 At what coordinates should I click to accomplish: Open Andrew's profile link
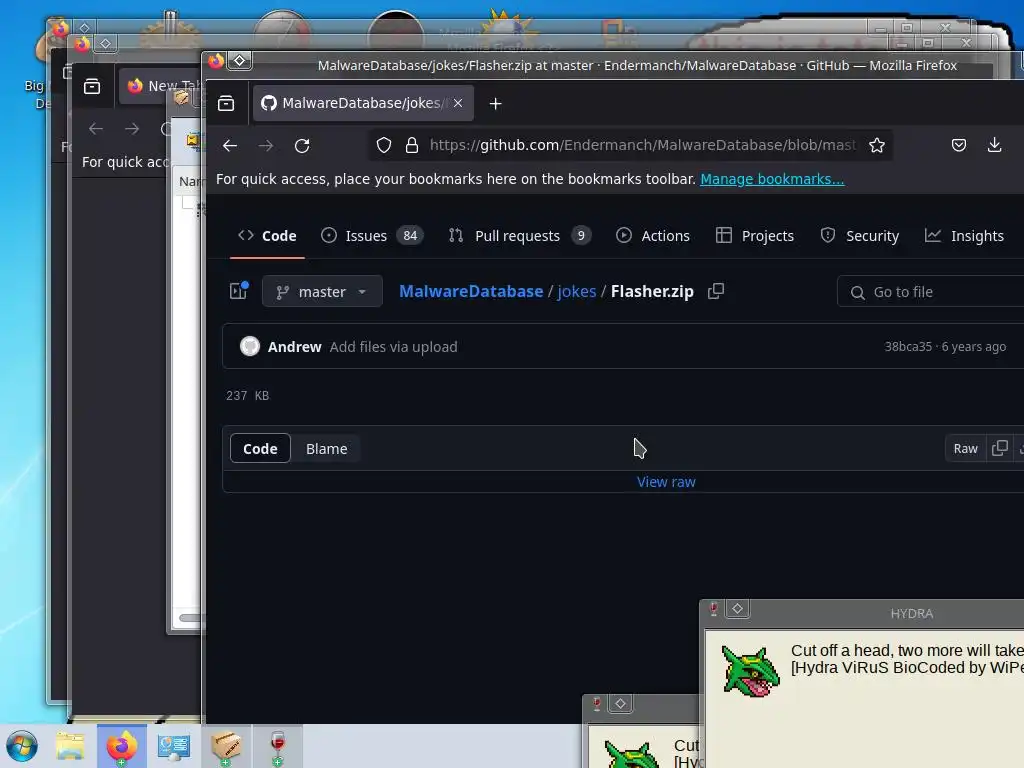tap(295, 347)
